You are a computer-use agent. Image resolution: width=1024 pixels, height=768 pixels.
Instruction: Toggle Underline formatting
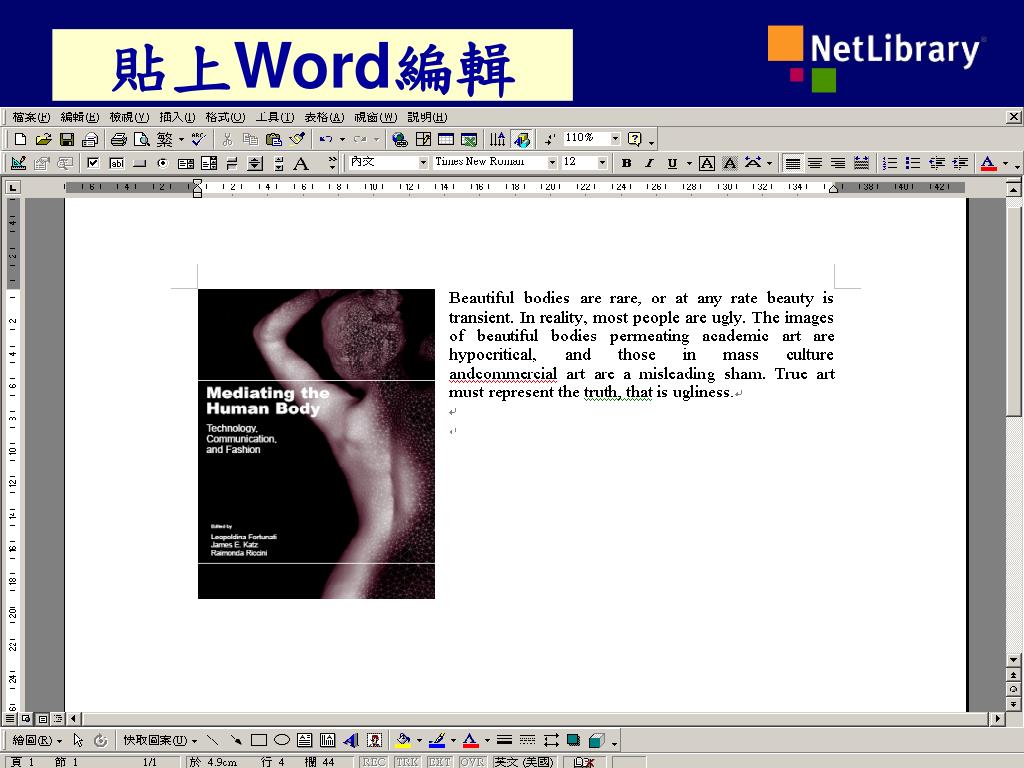(x=672, y=163)
